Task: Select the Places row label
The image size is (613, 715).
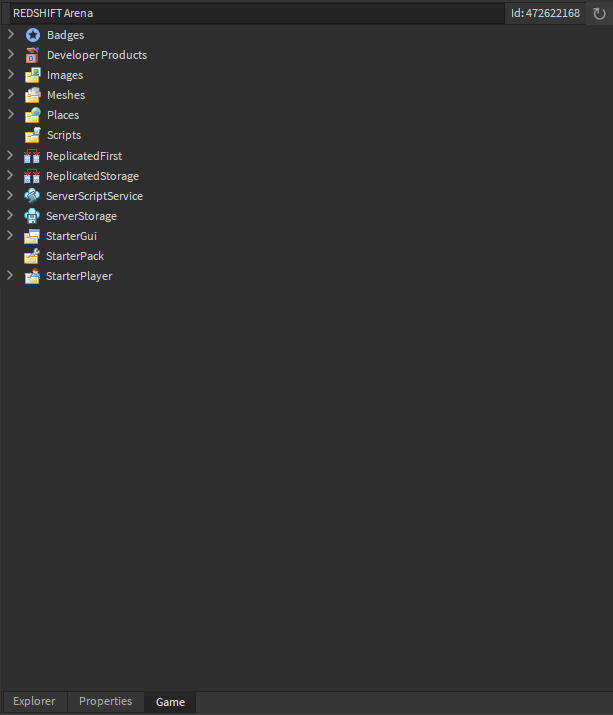Action: pyautogui.click(x=63, y=115)
